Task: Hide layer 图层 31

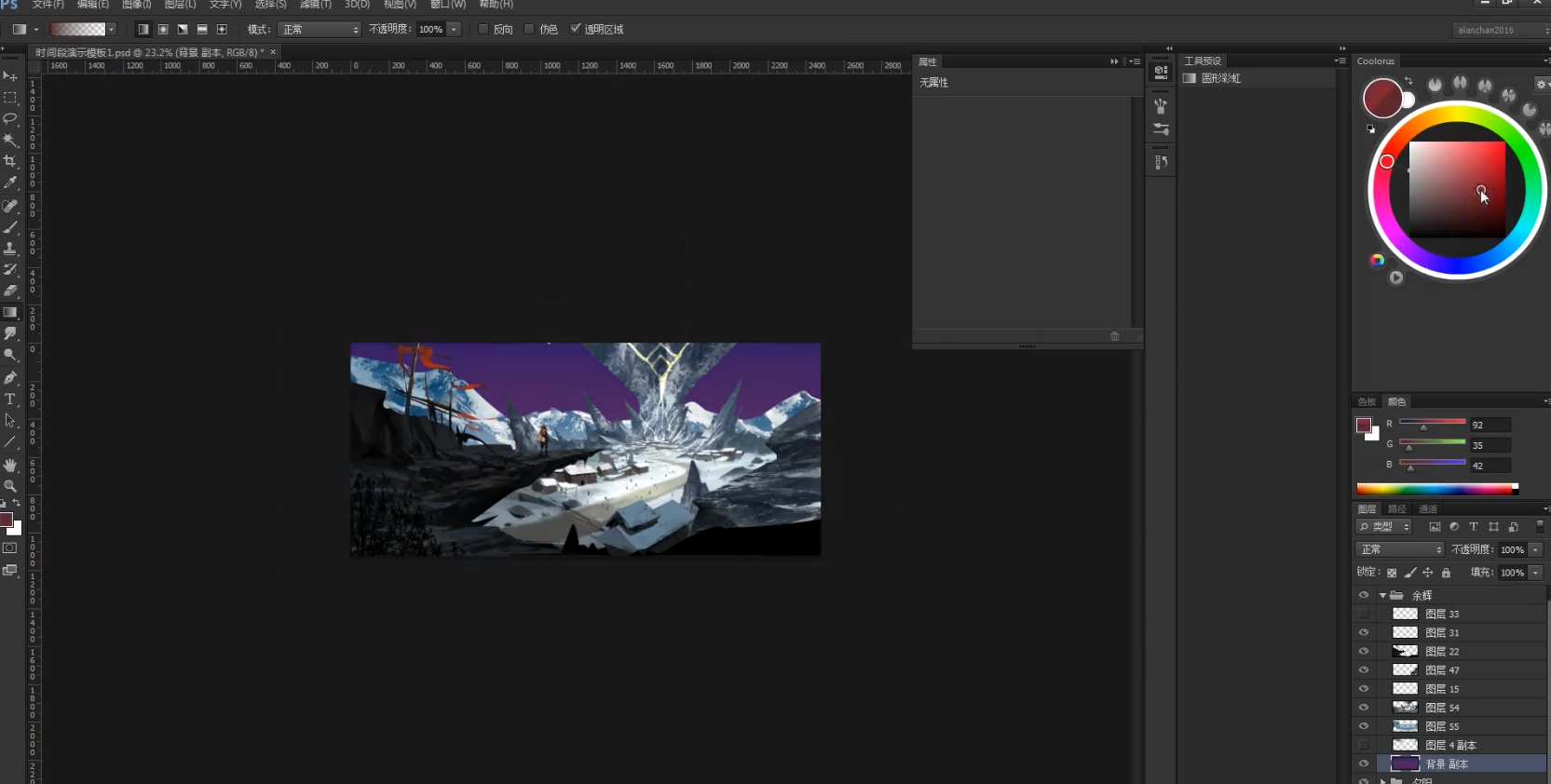Action: [x=1364, y=632]
